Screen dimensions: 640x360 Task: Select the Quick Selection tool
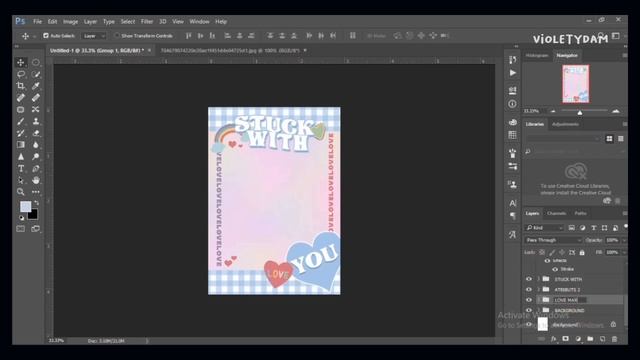coord(36,74)
